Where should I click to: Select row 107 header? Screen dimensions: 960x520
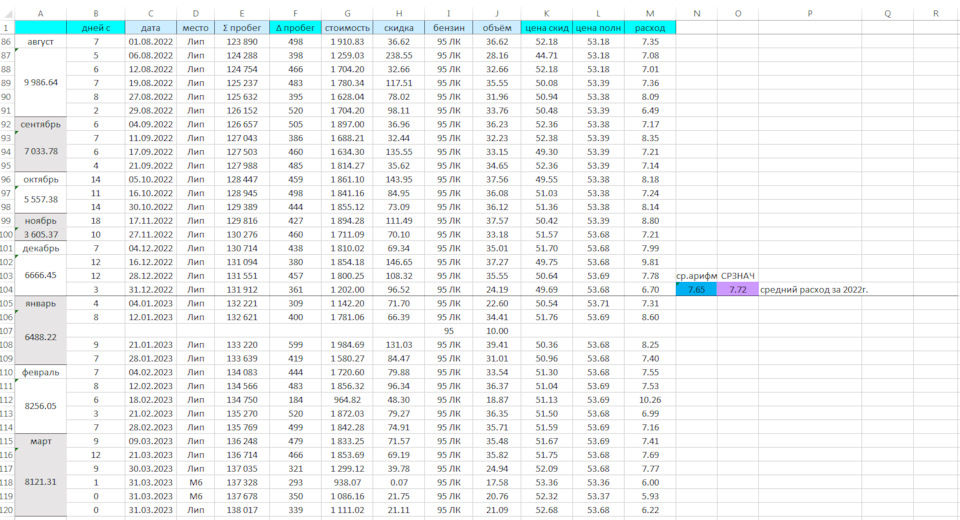(x=7, y=331)
